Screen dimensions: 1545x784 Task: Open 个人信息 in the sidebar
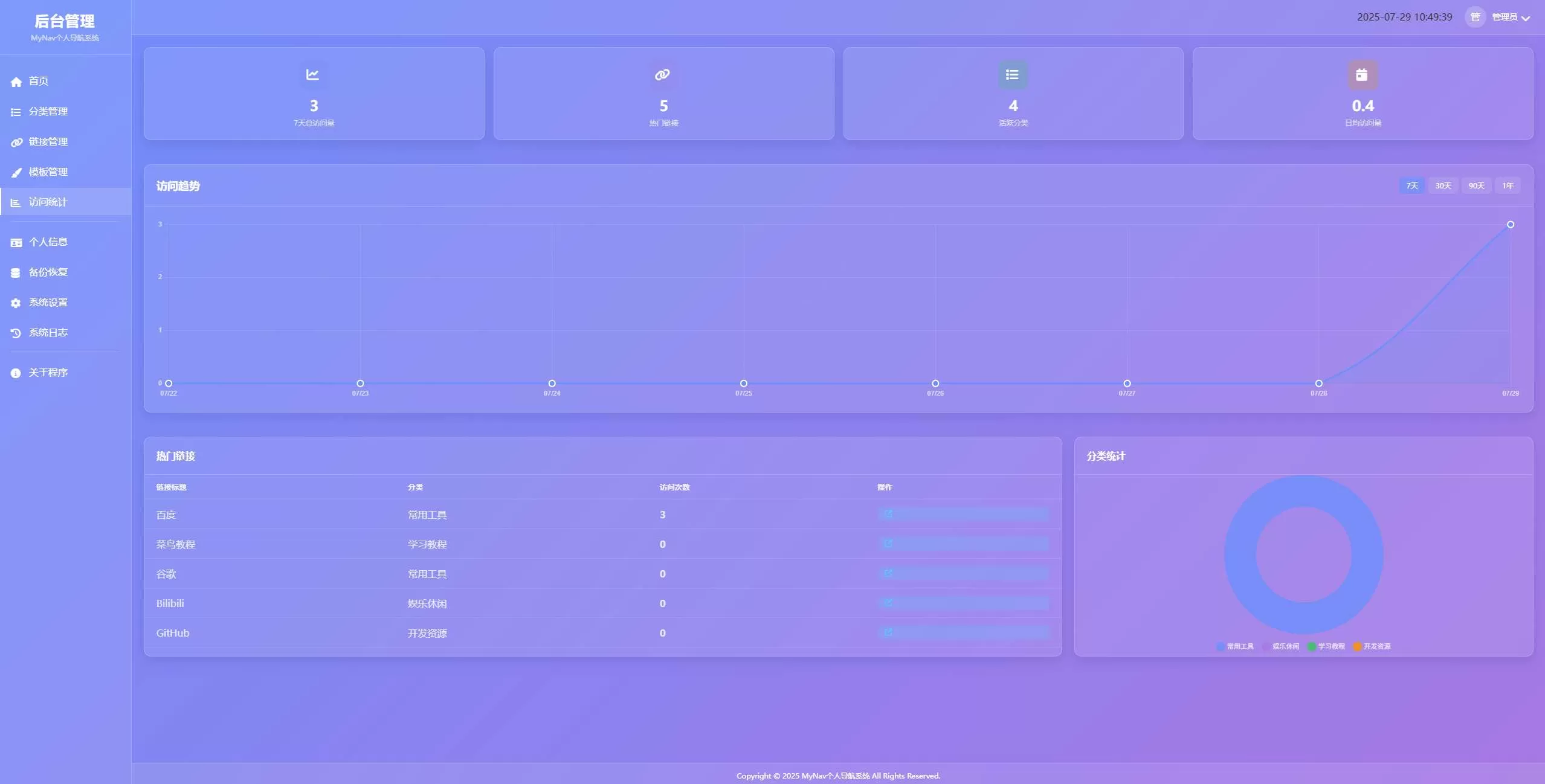(48, 242)
